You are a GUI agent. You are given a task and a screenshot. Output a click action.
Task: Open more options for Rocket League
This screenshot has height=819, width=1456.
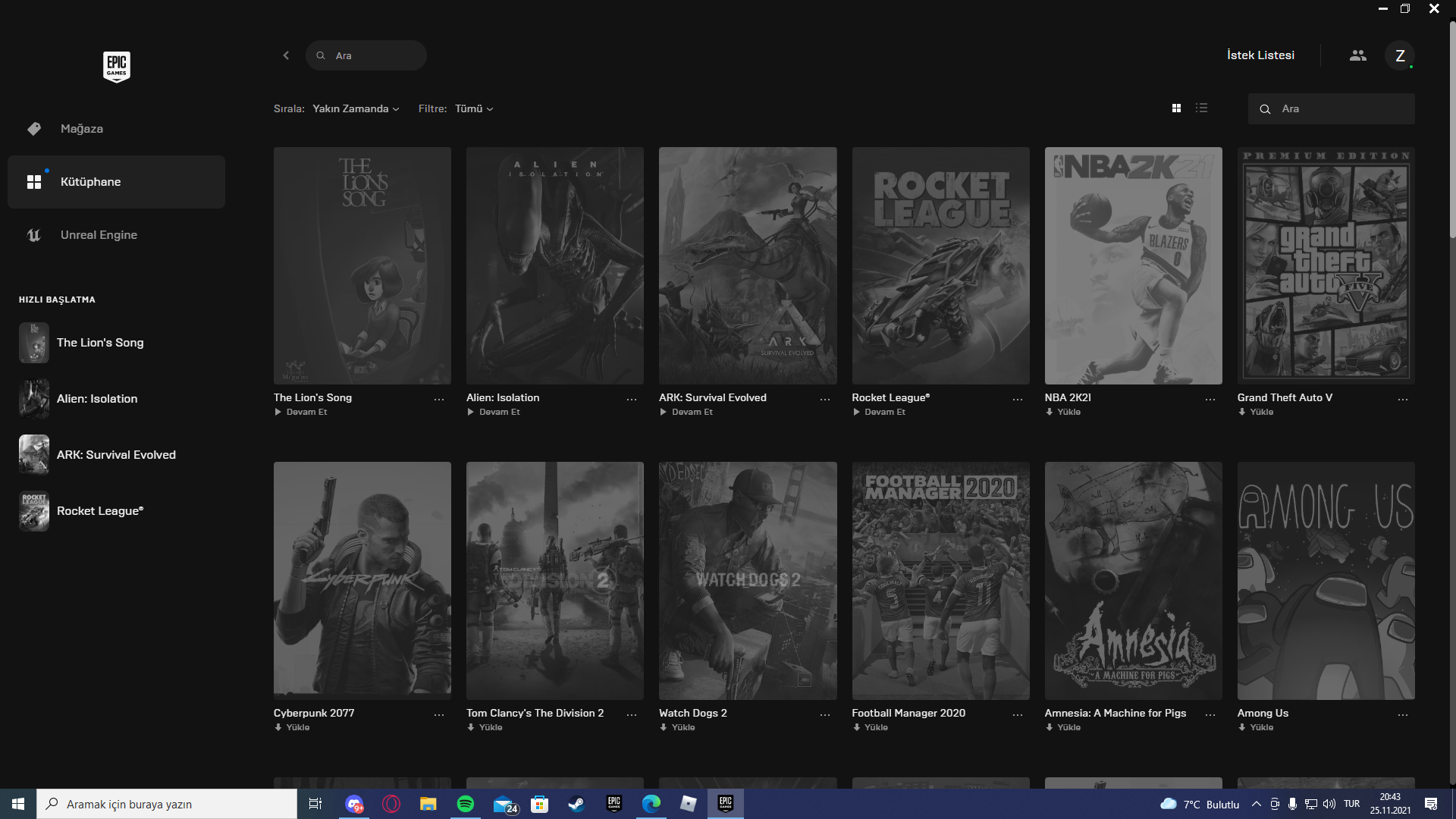pyautogui.click(x=1018, y=399)
